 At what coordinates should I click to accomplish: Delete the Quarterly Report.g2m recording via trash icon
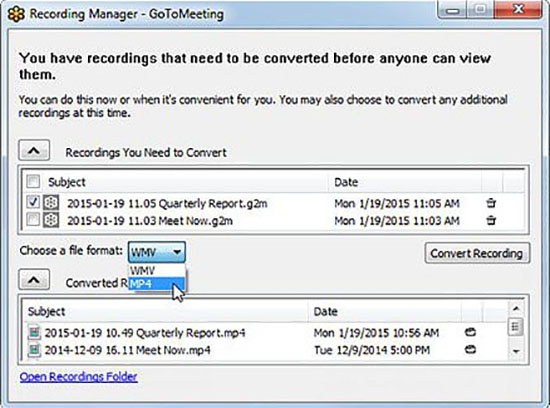(x=491, y=203)
